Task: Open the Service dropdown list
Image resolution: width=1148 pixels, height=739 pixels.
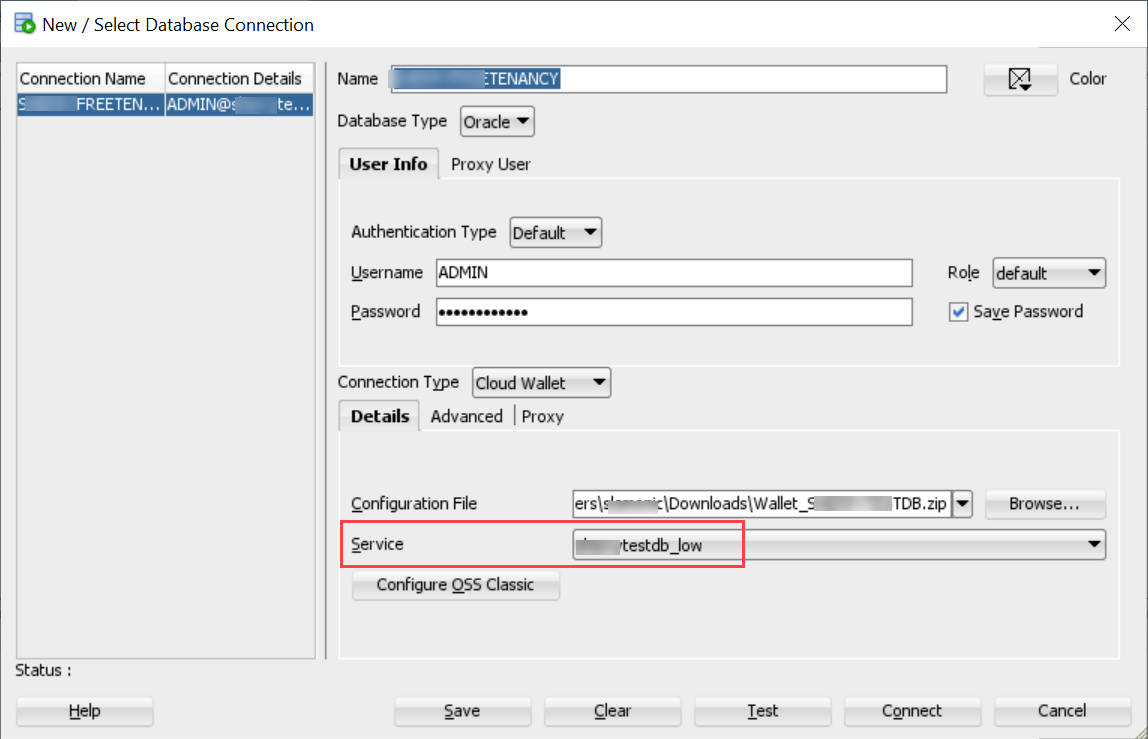Action: pyautogui.click(x=839, y=545)
